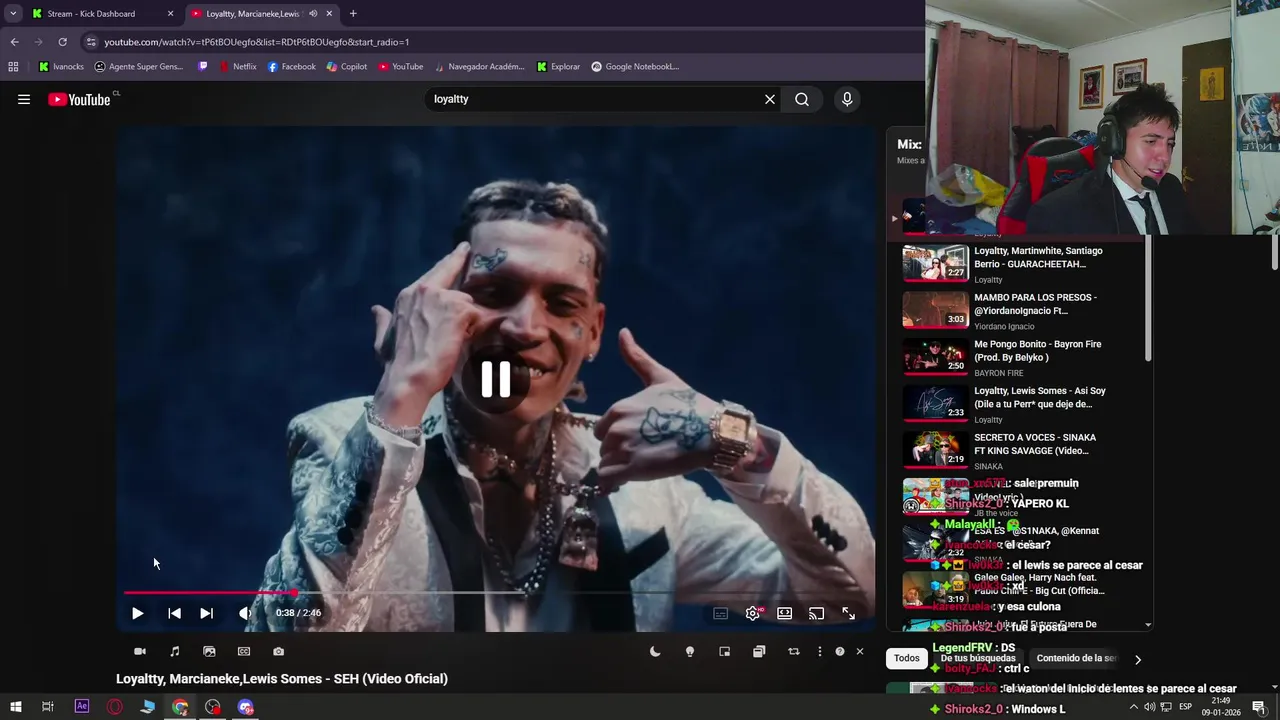The width and height of the screenshot is (1280, 720).
Task: Open the three-dot extension options menu
Action: click(819, 651)
